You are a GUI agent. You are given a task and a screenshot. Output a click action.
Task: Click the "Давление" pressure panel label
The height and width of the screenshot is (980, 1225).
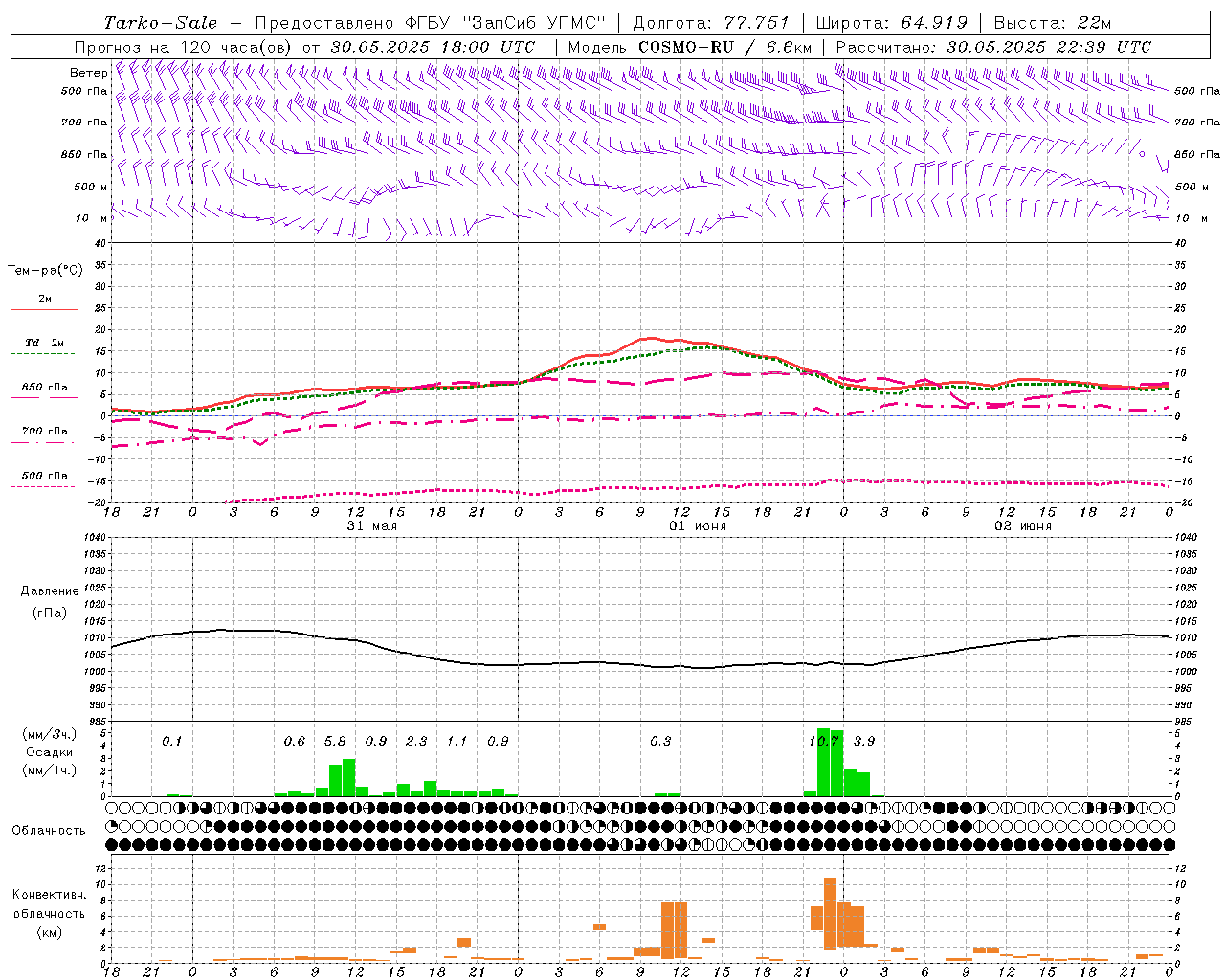(50, 590)
